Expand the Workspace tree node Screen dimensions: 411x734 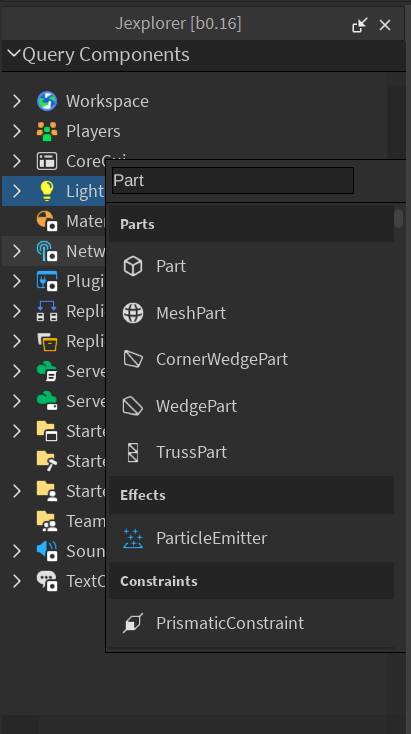tap(17, 101)
